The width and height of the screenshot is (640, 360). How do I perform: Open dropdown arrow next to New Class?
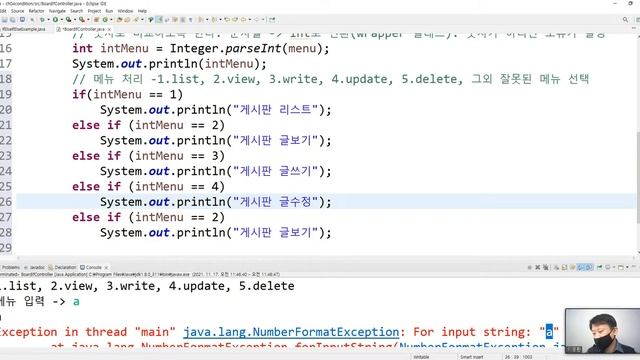pyautogui.click(x=111, y=20)
